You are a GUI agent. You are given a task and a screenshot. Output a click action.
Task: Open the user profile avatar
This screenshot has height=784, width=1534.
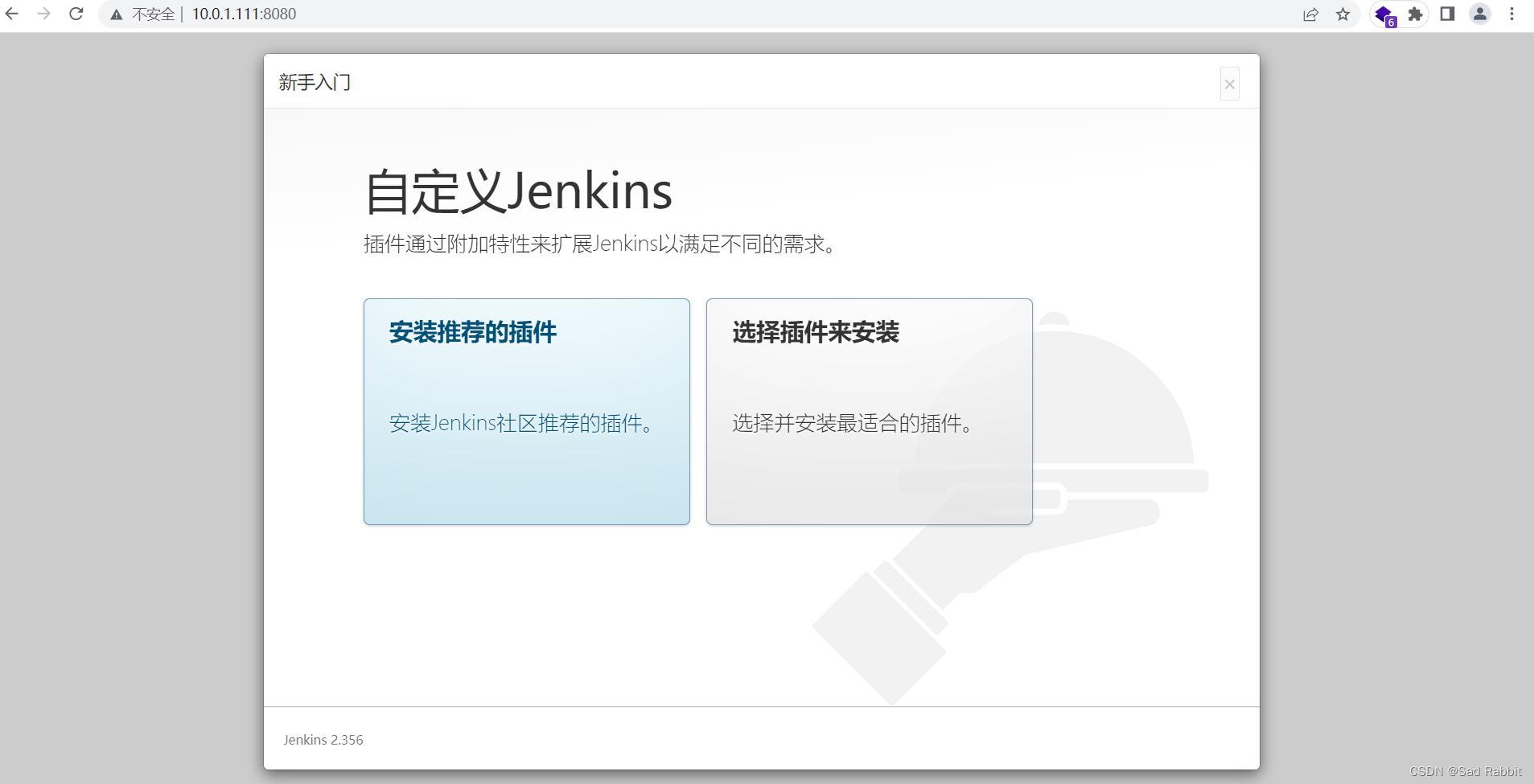1480,14
